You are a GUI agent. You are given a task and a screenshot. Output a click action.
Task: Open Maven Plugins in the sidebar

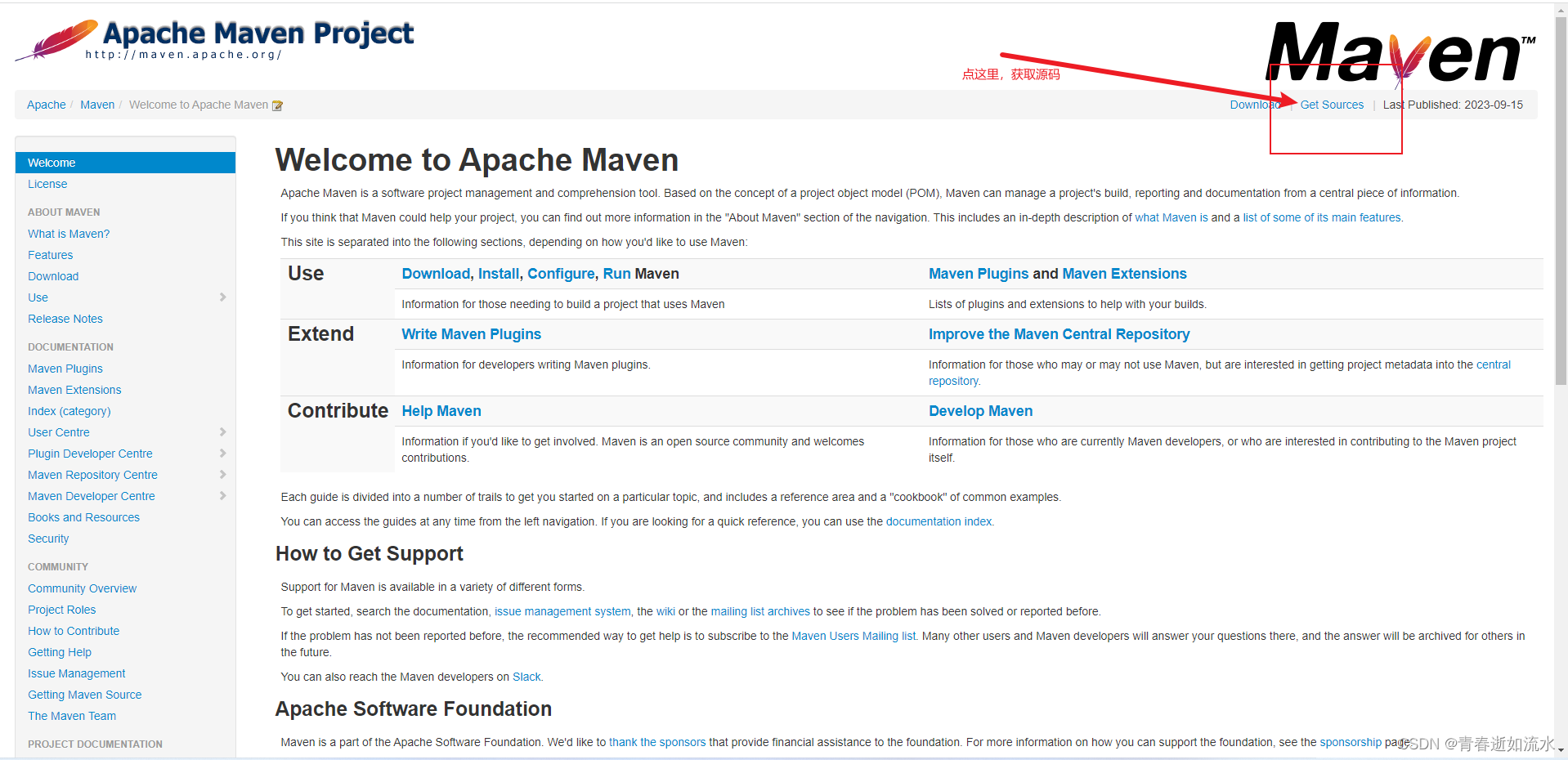(65, 369)
